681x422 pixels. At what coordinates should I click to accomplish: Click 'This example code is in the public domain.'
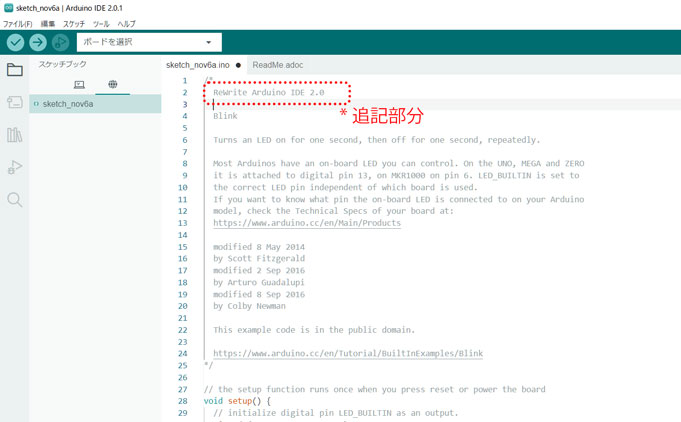click(314, 330)
